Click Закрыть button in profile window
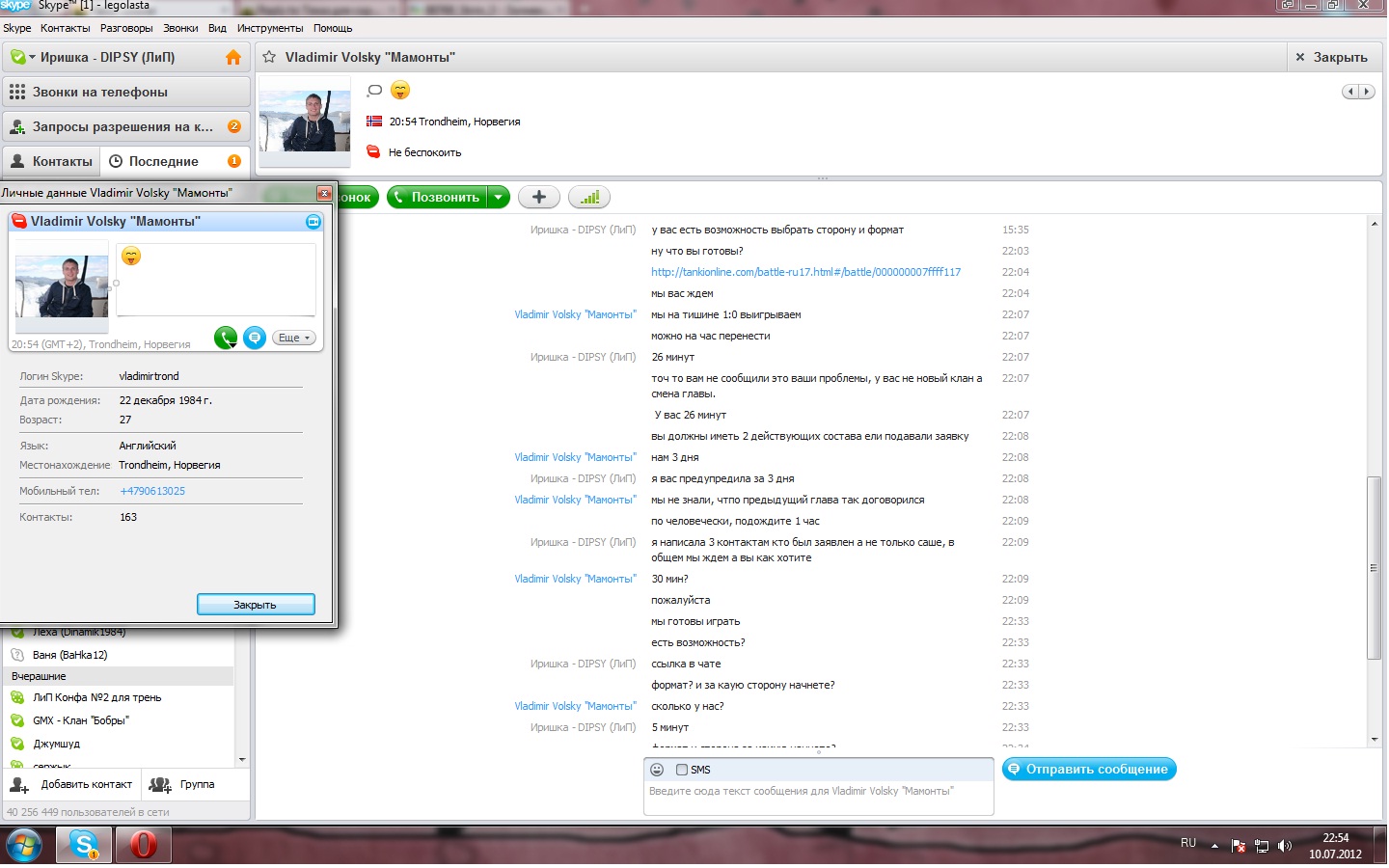The image size is (1389, 868). (x=256, y=605)
